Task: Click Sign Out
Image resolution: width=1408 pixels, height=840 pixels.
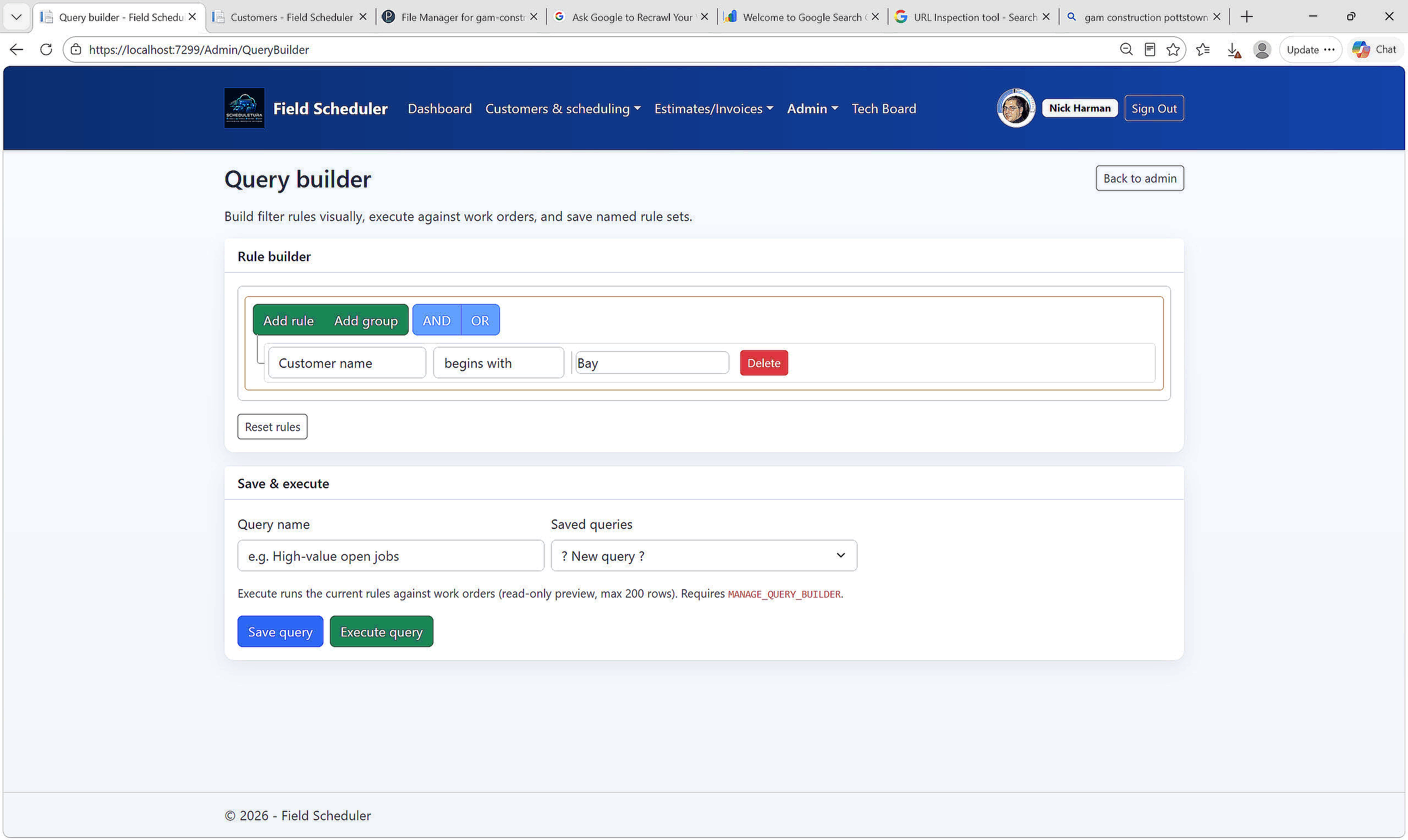Action: [1154, 108]
